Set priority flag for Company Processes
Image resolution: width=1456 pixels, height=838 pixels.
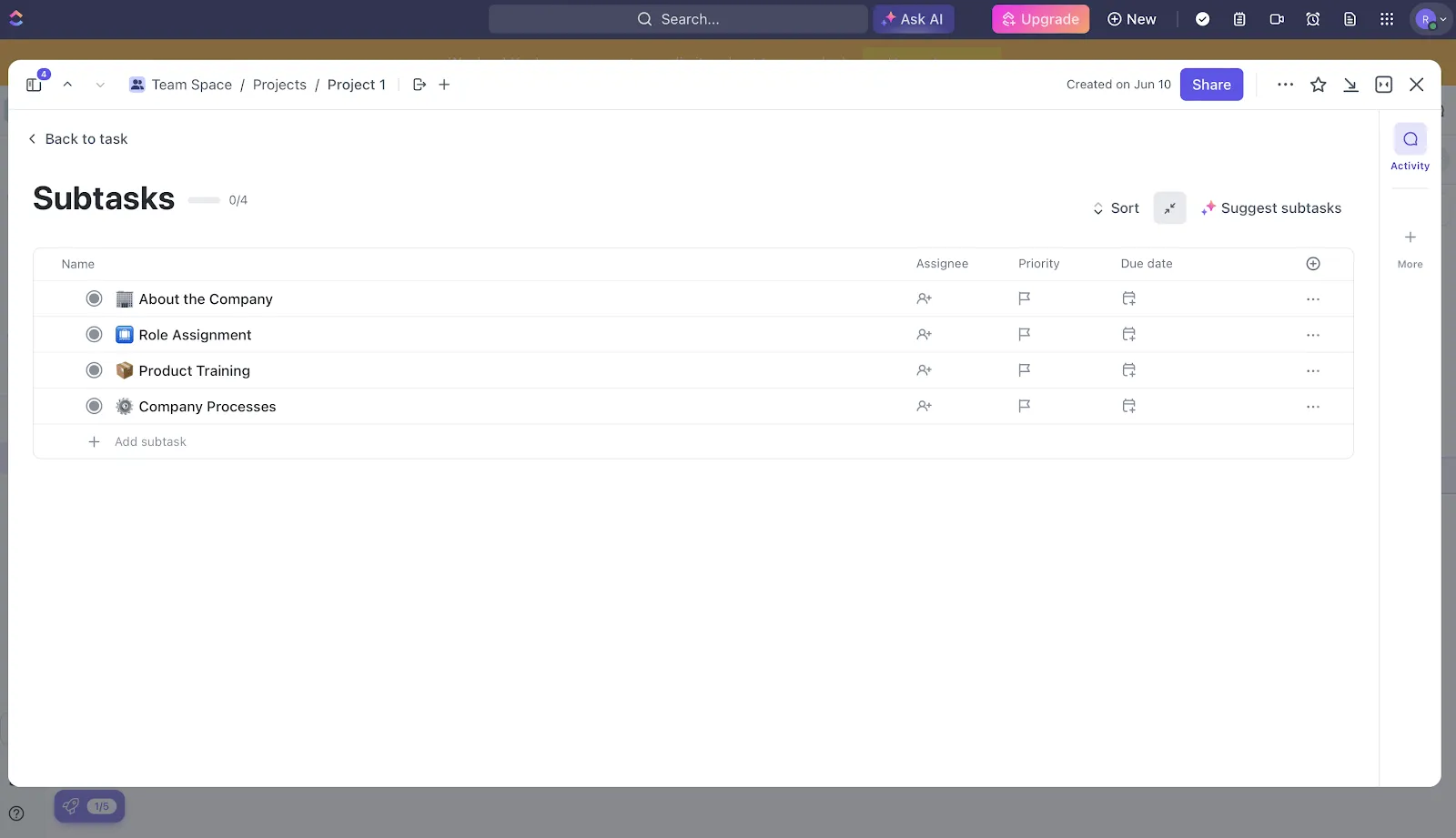click(x=1025, y=407)
